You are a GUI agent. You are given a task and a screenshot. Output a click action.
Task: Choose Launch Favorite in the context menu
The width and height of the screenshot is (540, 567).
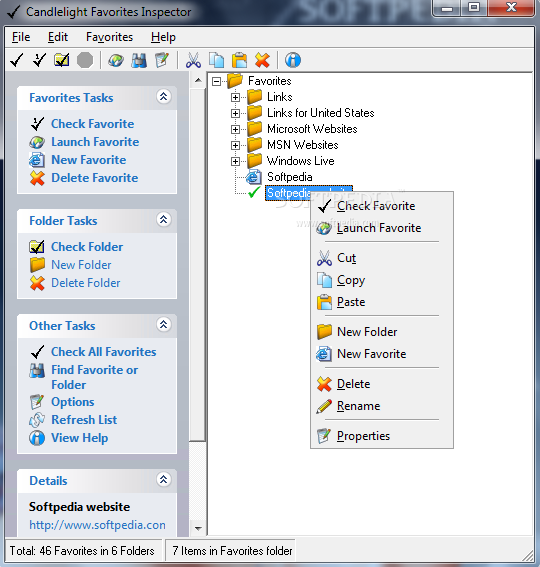(x=382, y=228)
